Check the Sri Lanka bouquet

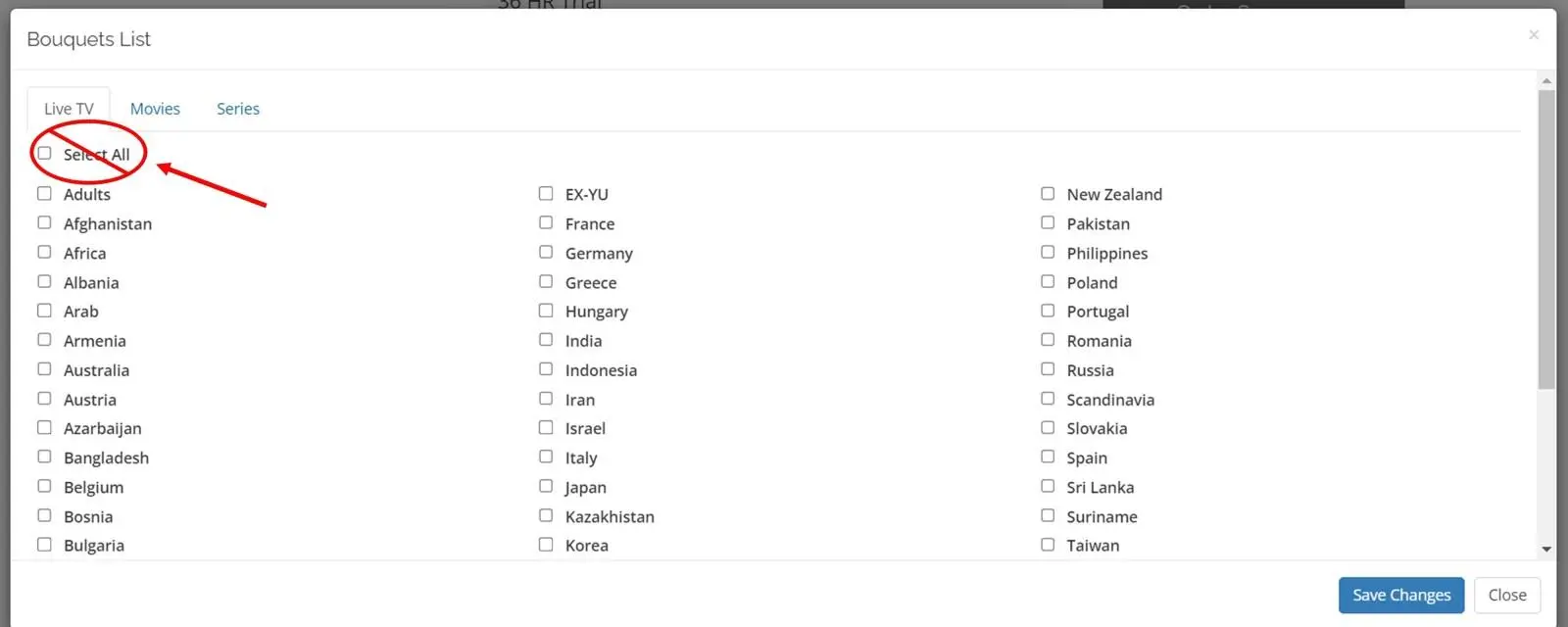coord(1048,486)
